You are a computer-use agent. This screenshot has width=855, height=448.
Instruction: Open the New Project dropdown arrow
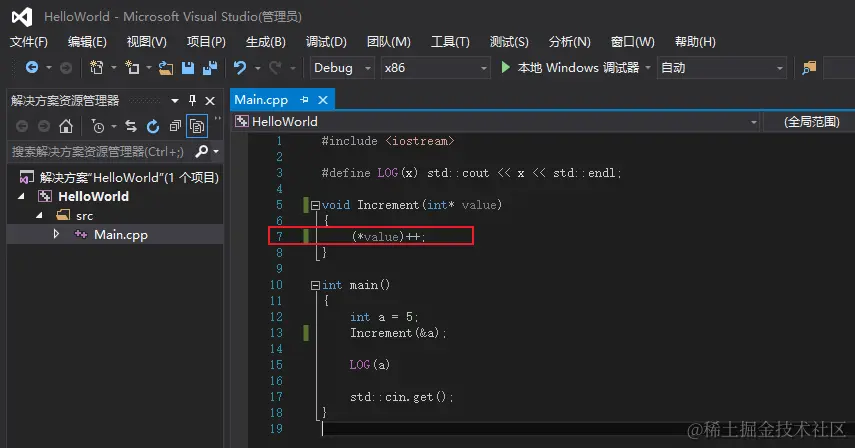113,68
